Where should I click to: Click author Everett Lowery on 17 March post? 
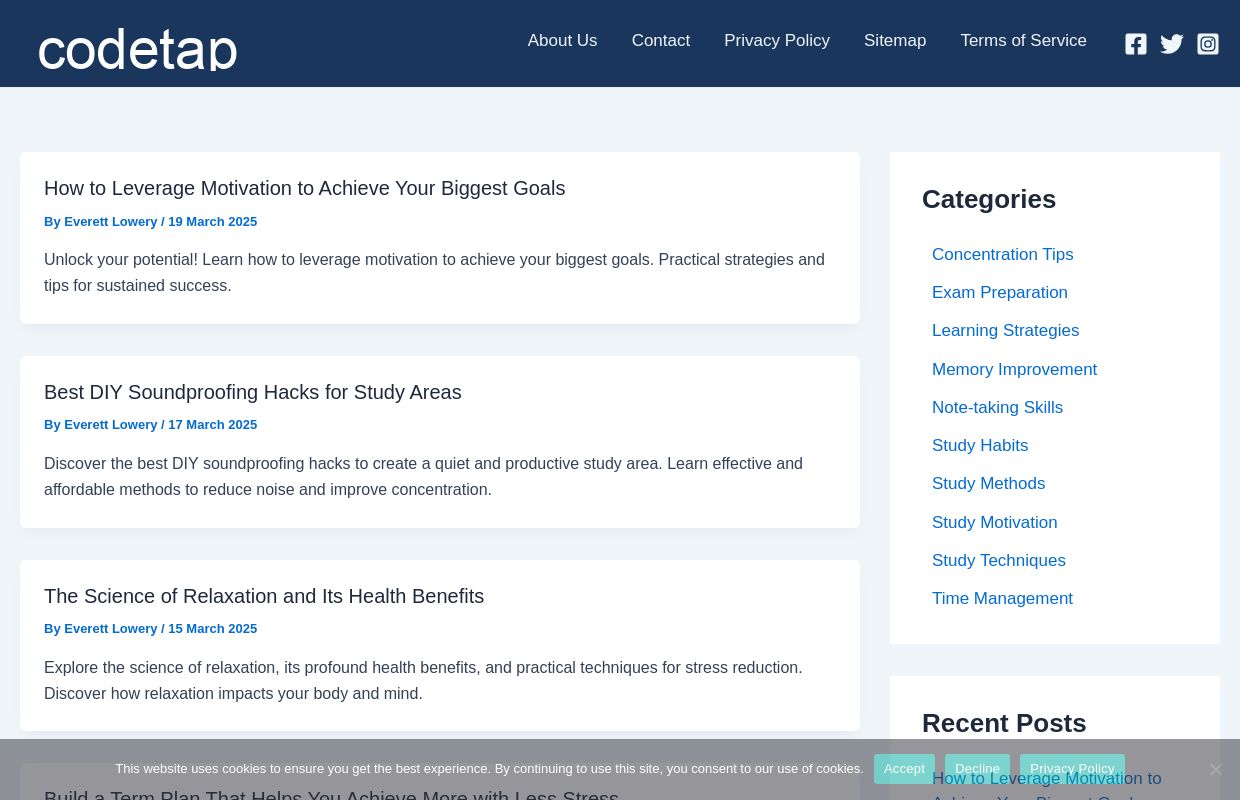click(111, 425)
